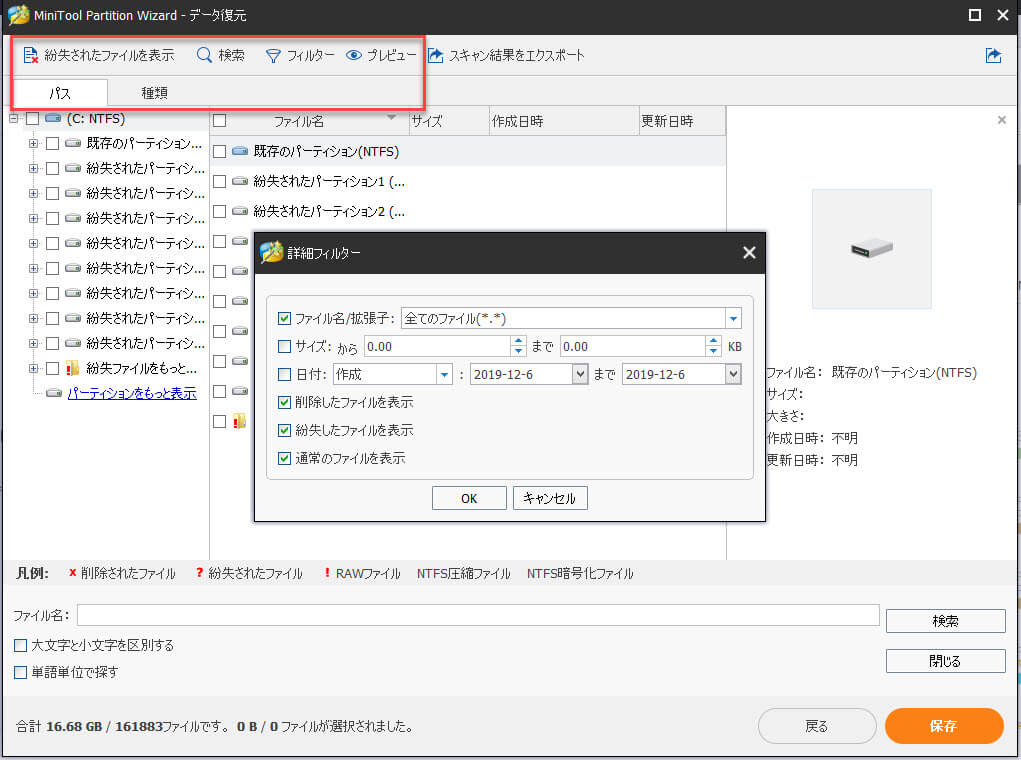Check the C: NTFS tree checkbox

33,119
